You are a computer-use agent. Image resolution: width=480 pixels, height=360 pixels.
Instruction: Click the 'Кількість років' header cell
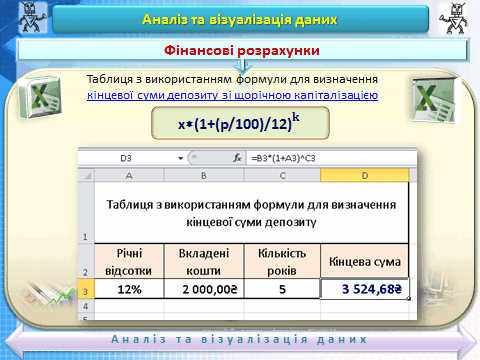(282, 261)
